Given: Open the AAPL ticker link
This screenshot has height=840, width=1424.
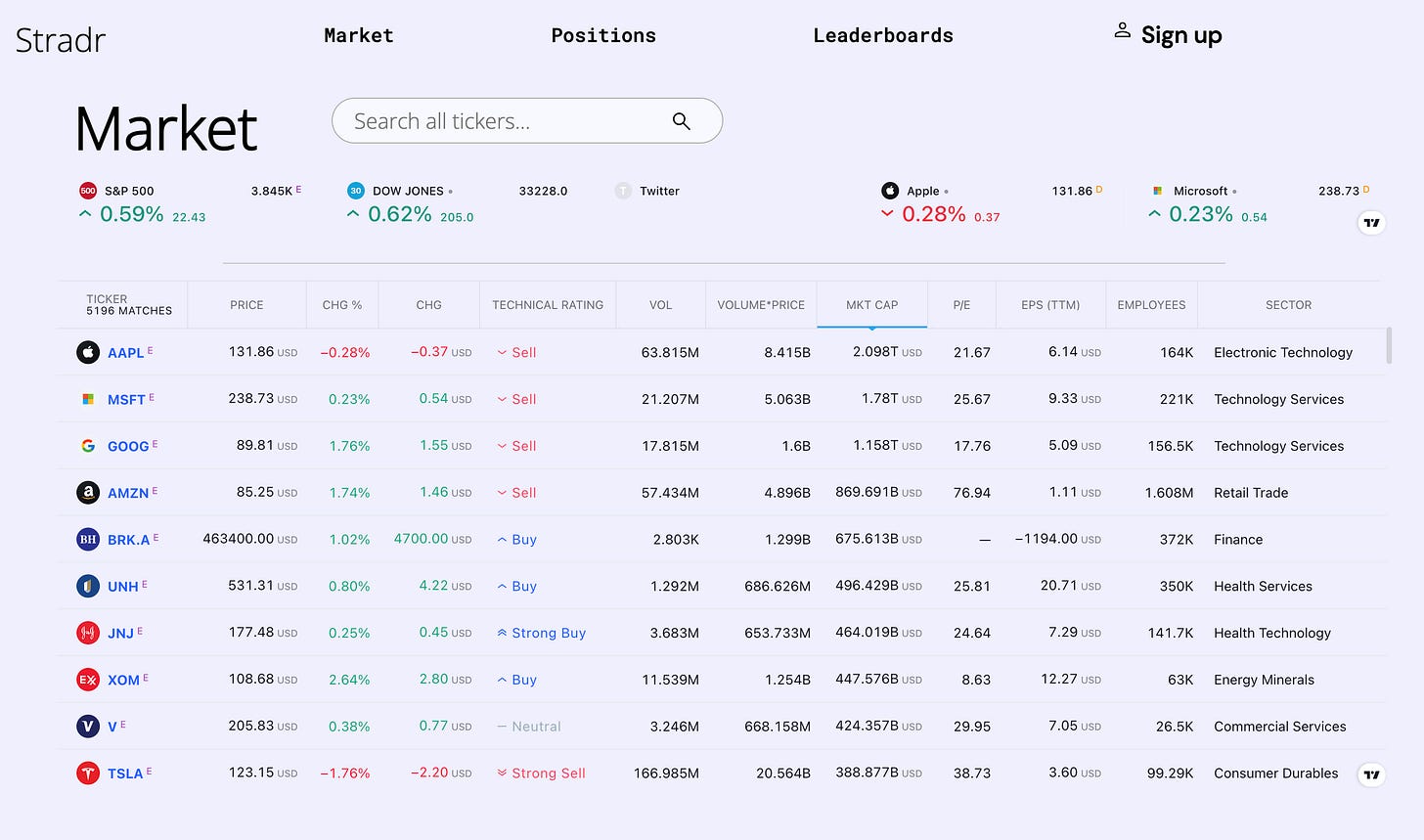Looking at the screenshot, I should coord(125,353).
